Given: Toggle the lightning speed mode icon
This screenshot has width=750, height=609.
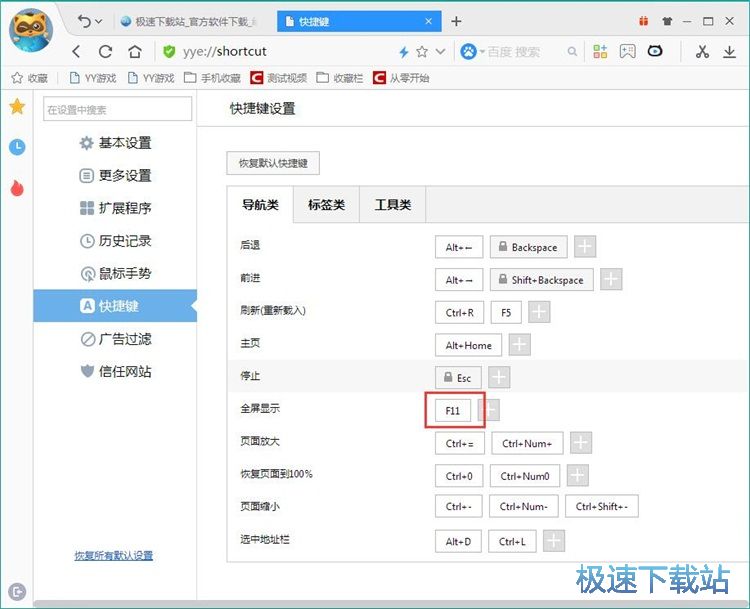Looking at the screenshot, I should pos(404,52).
